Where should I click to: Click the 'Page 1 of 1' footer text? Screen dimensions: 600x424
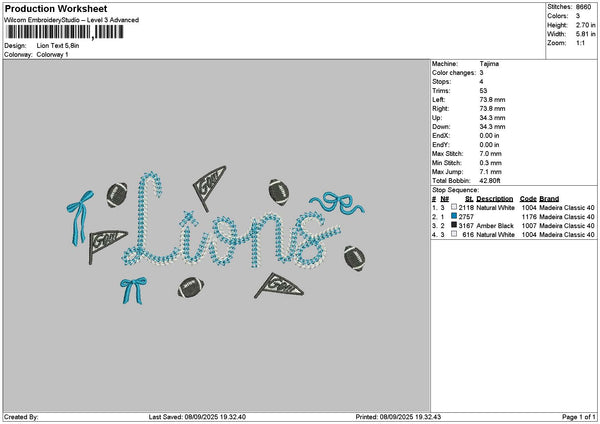tap(579, 417)
